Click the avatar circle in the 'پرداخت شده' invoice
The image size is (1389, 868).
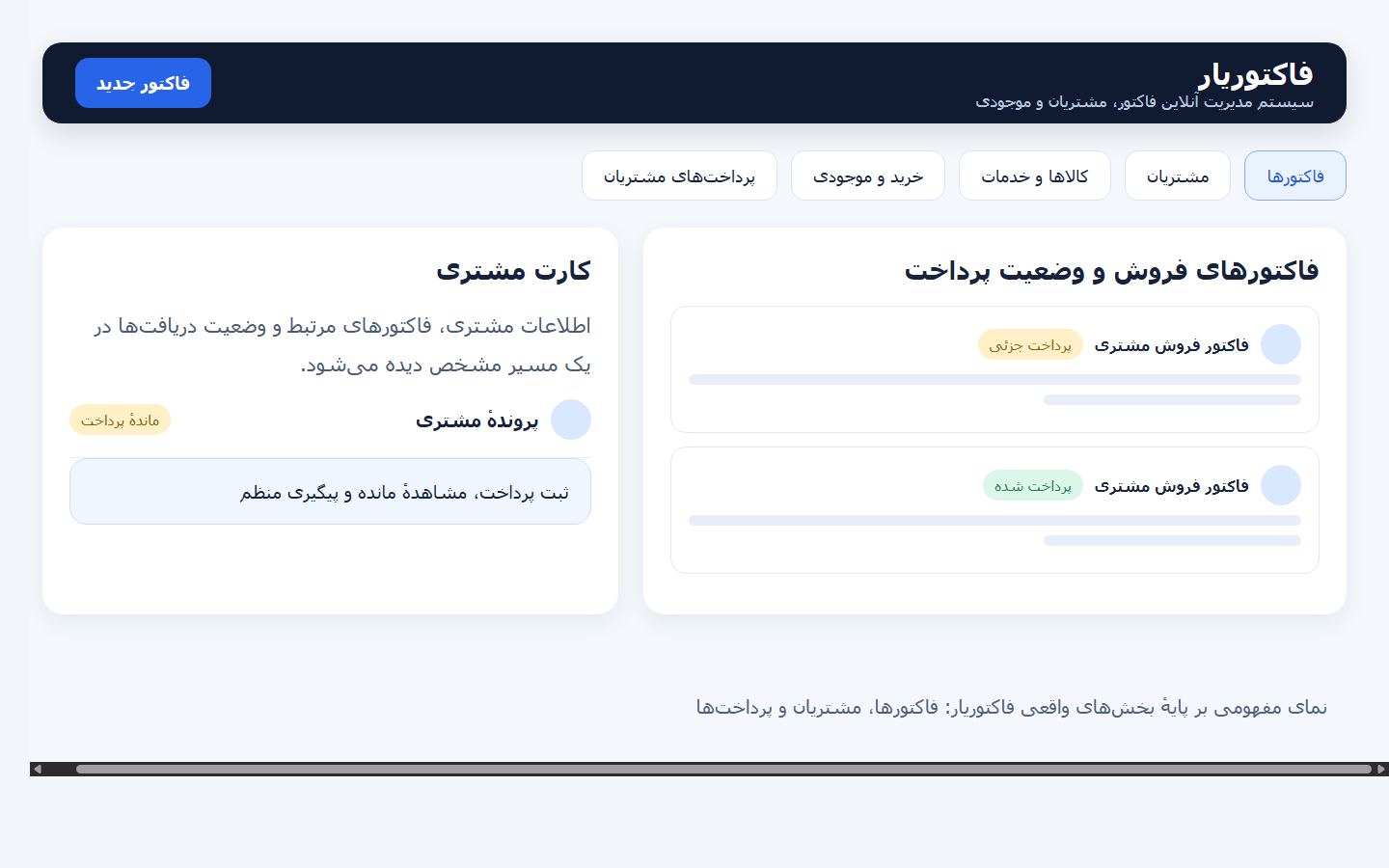1281,485
